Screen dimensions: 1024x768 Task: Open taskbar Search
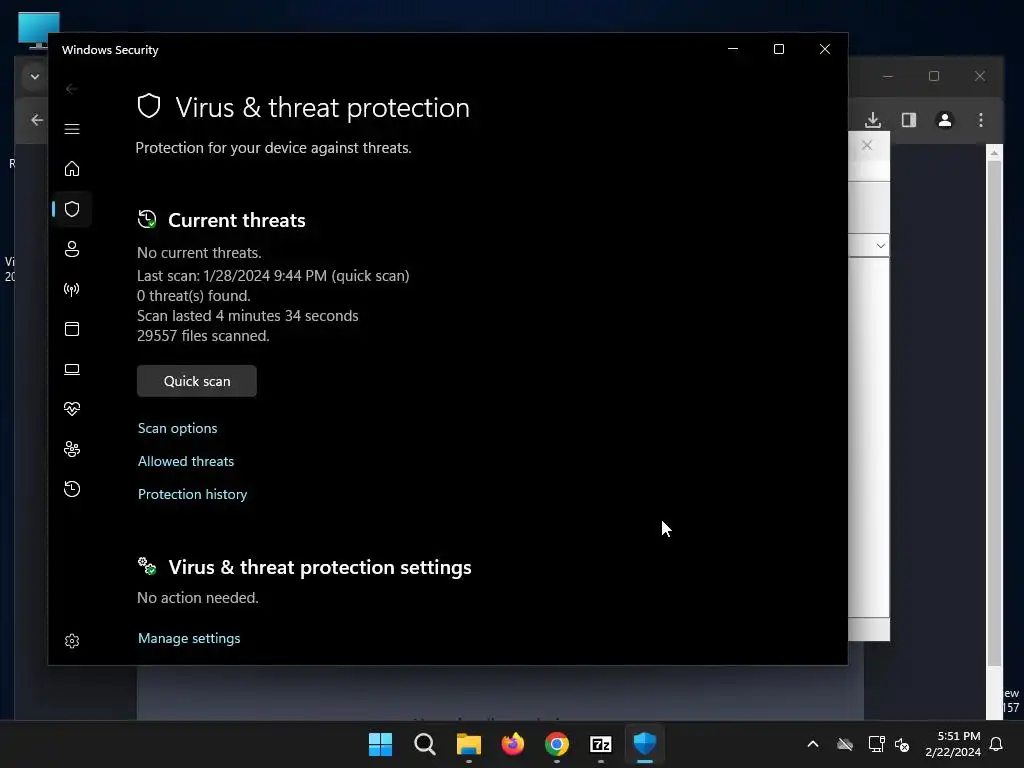(x=424, y=744)
